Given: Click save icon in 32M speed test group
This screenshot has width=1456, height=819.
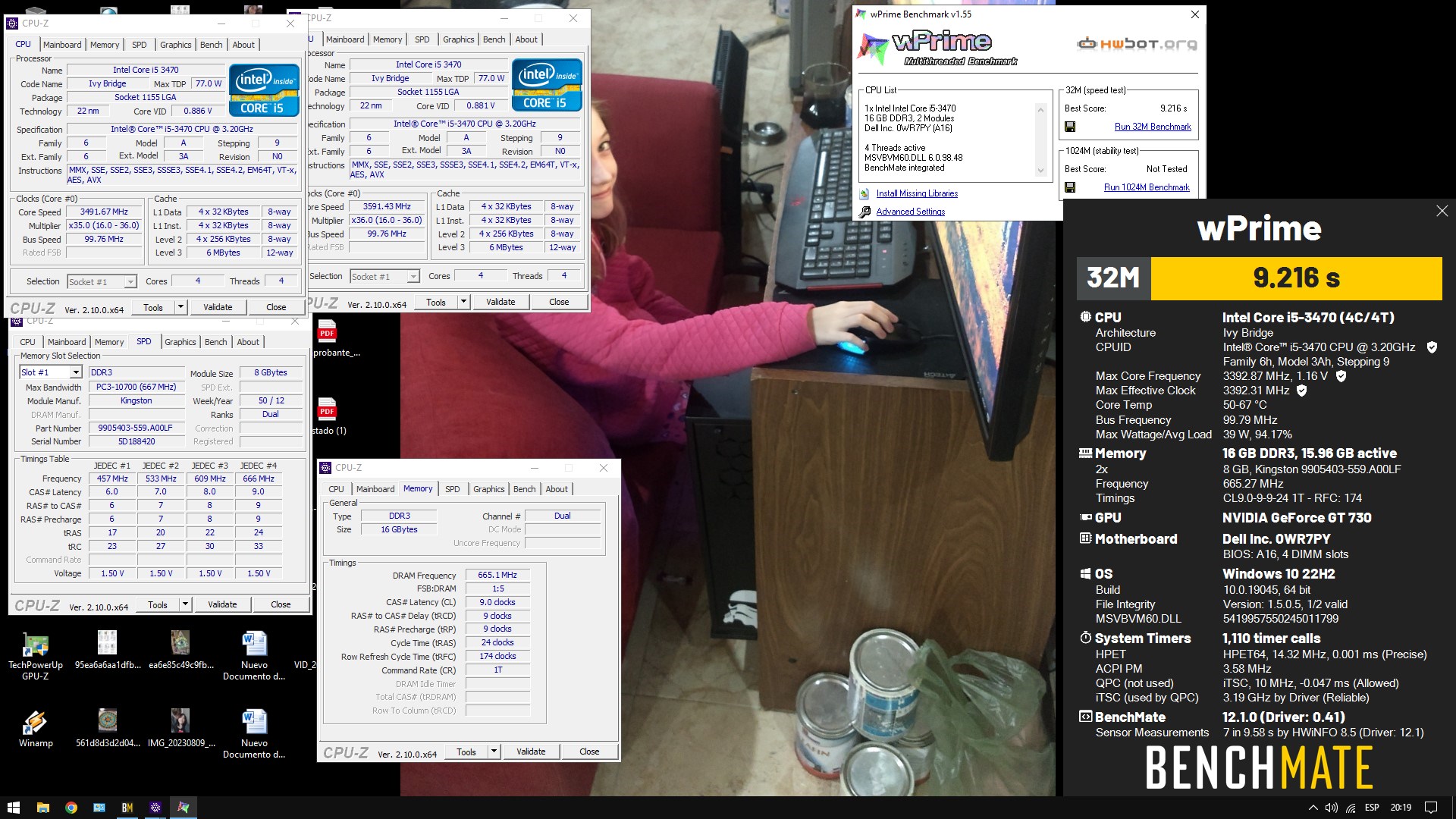Looking at the screenshot, I should click(1070, 127).
